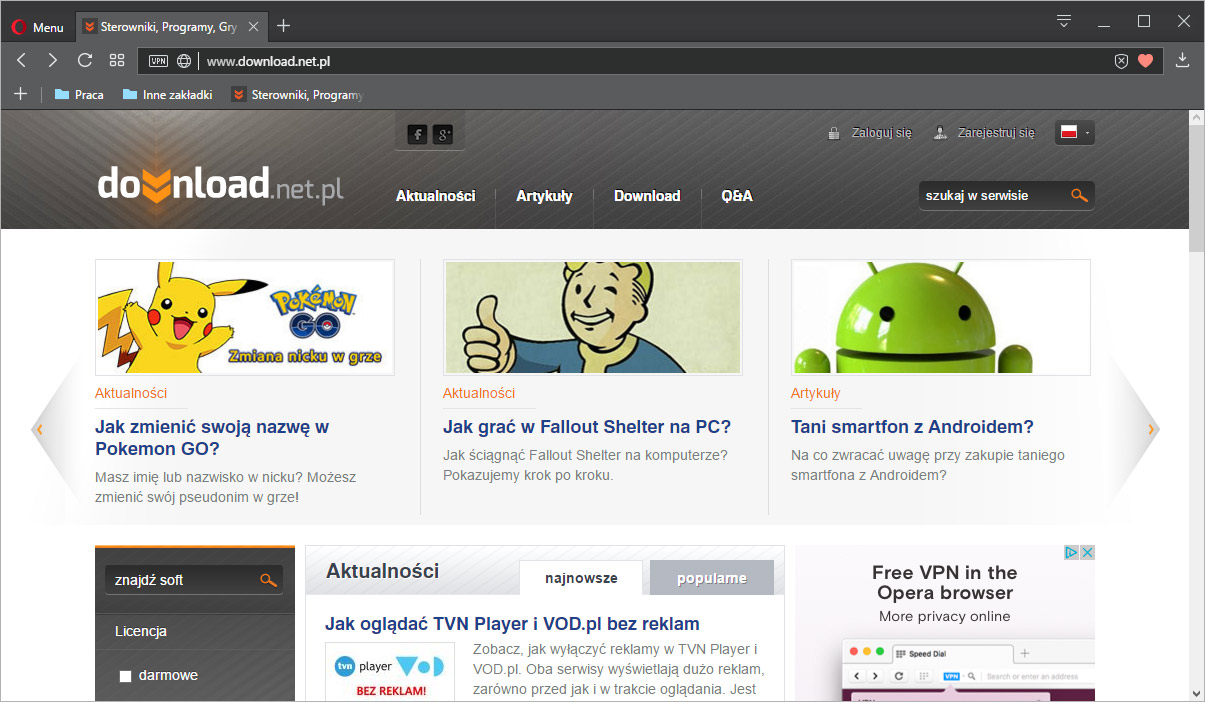Image resolution: width=1205 pixels, height=702 pixels.
Task: Close the Sterowniki, Programy tab
Action: click(x=254, y=27)
